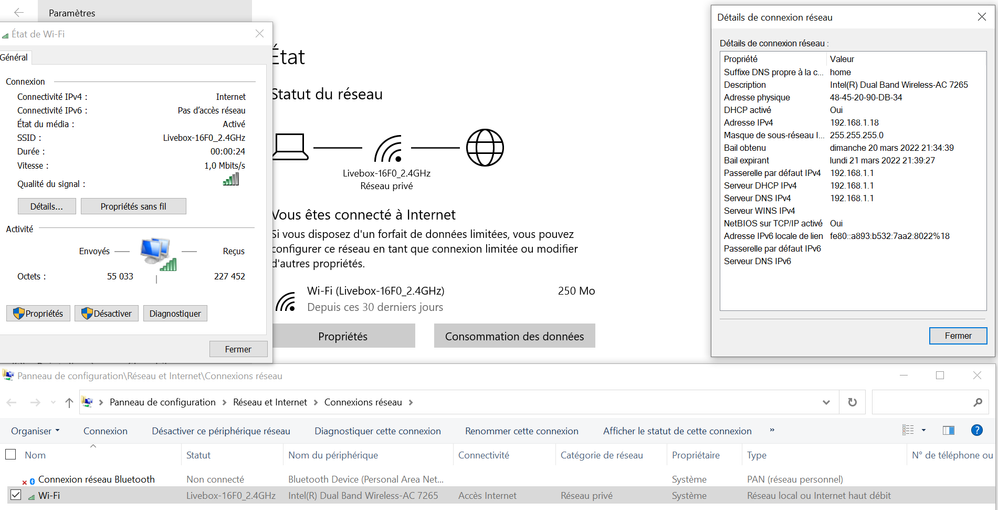Toggle the preview pane icon
This screenshot has width=998, height=510.
click(948, 430)
